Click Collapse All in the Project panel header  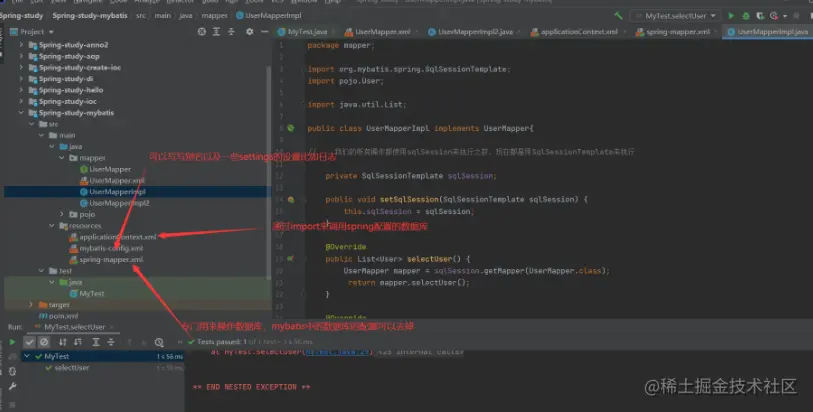231,32
